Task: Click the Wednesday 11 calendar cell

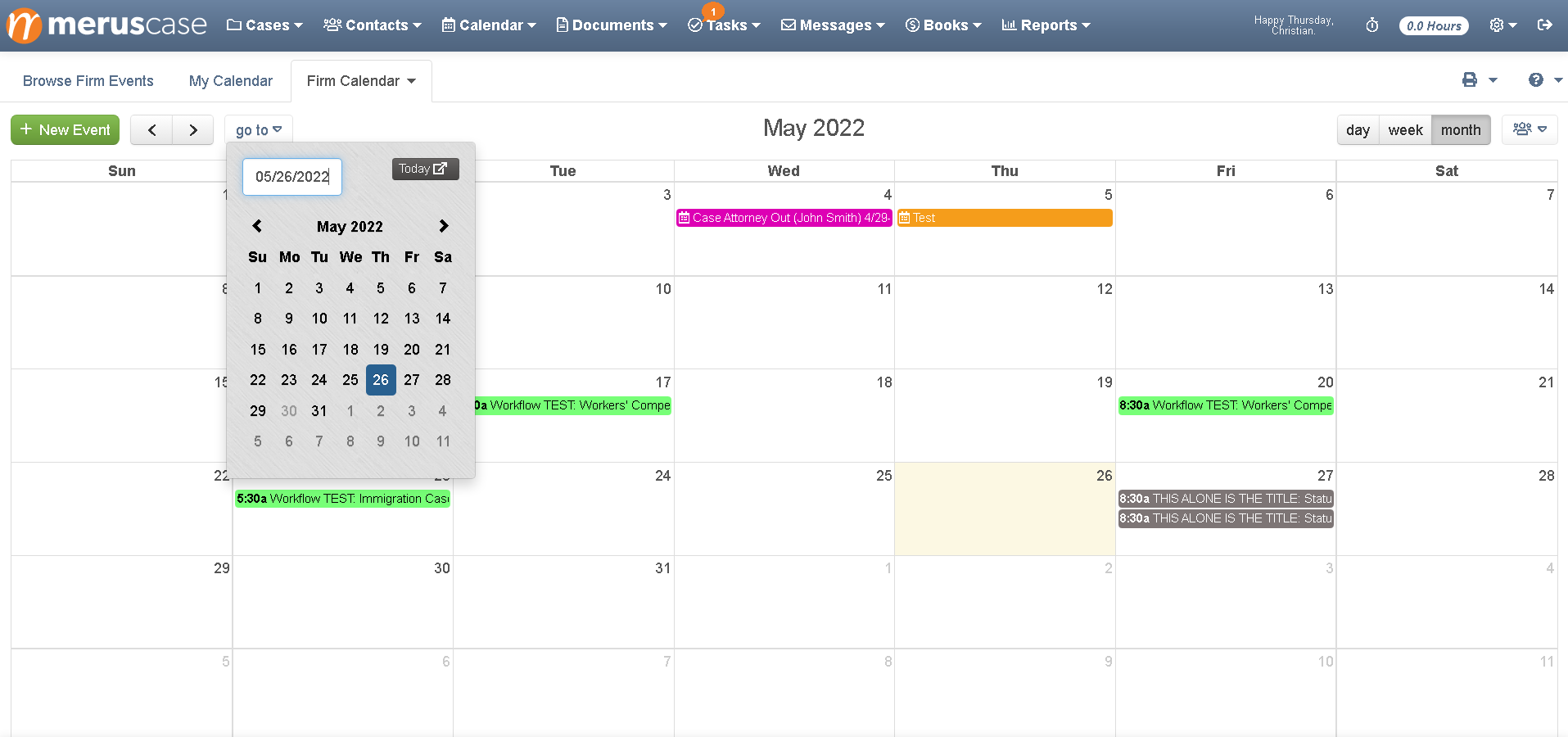Action: (784, 323)
